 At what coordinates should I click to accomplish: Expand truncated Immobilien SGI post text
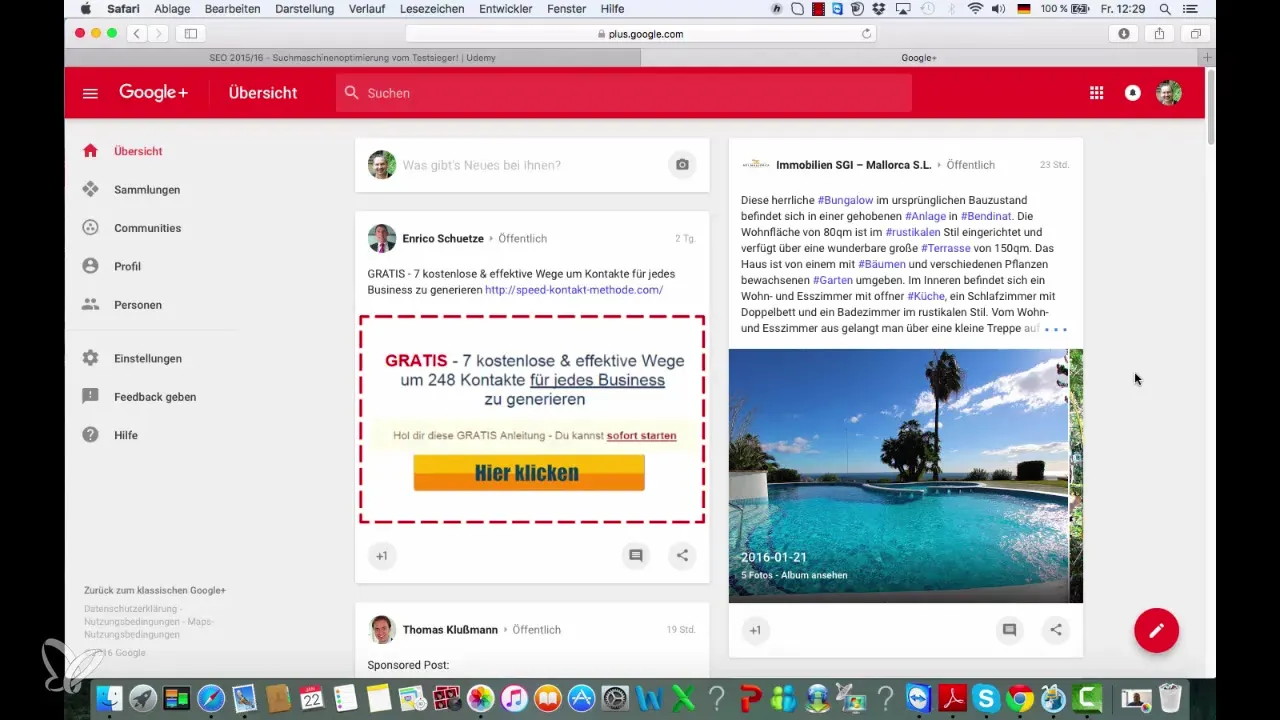pos(1056,329)
